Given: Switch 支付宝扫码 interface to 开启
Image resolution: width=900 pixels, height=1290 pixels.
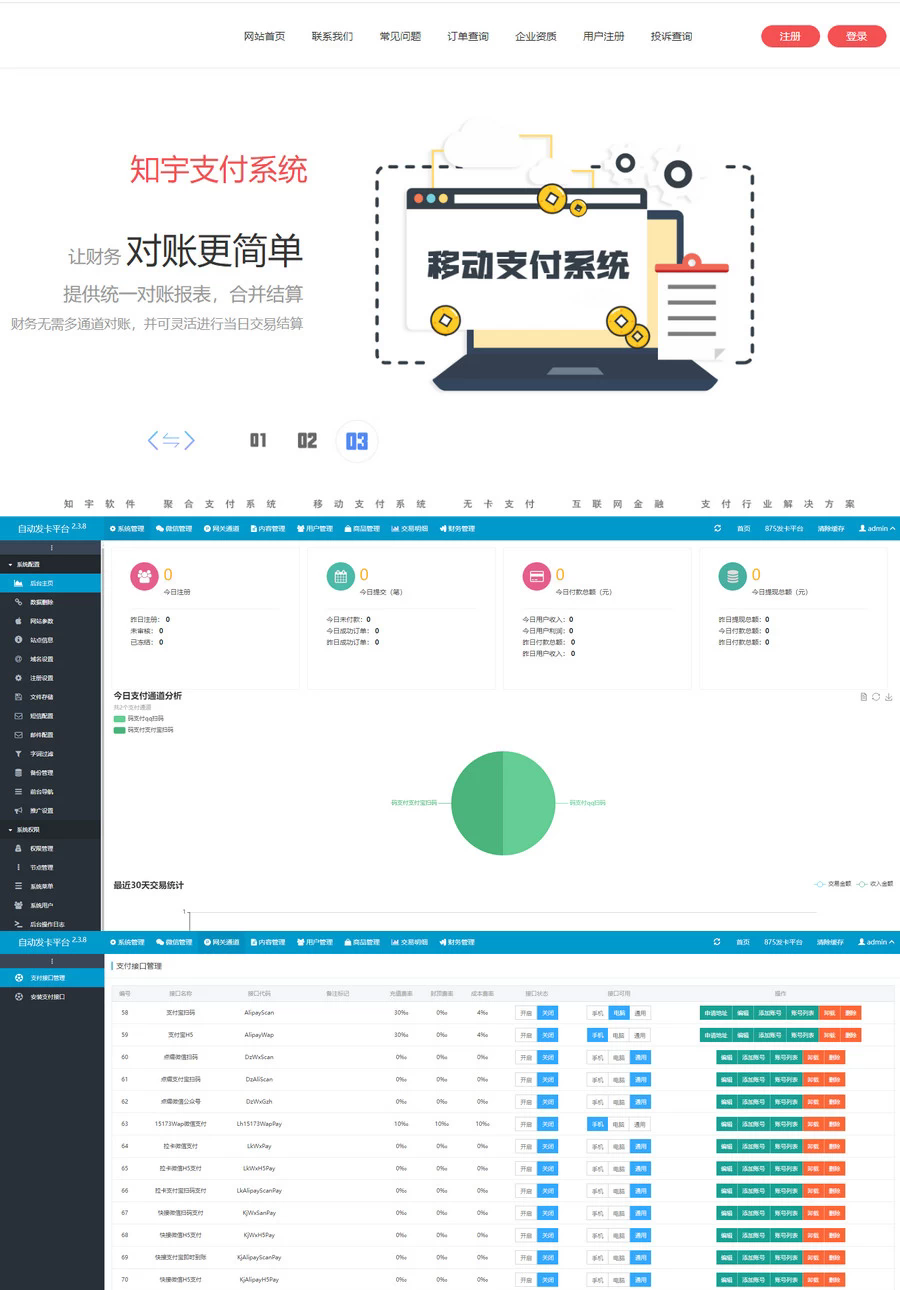Looking at the screenshot, I should pyautogui.click(x=526, y=1013).
